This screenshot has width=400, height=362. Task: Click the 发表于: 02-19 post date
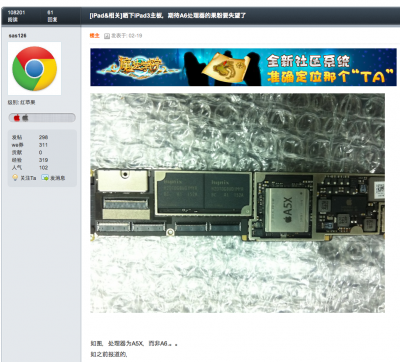pyautogui.click(x=126, y=35)
